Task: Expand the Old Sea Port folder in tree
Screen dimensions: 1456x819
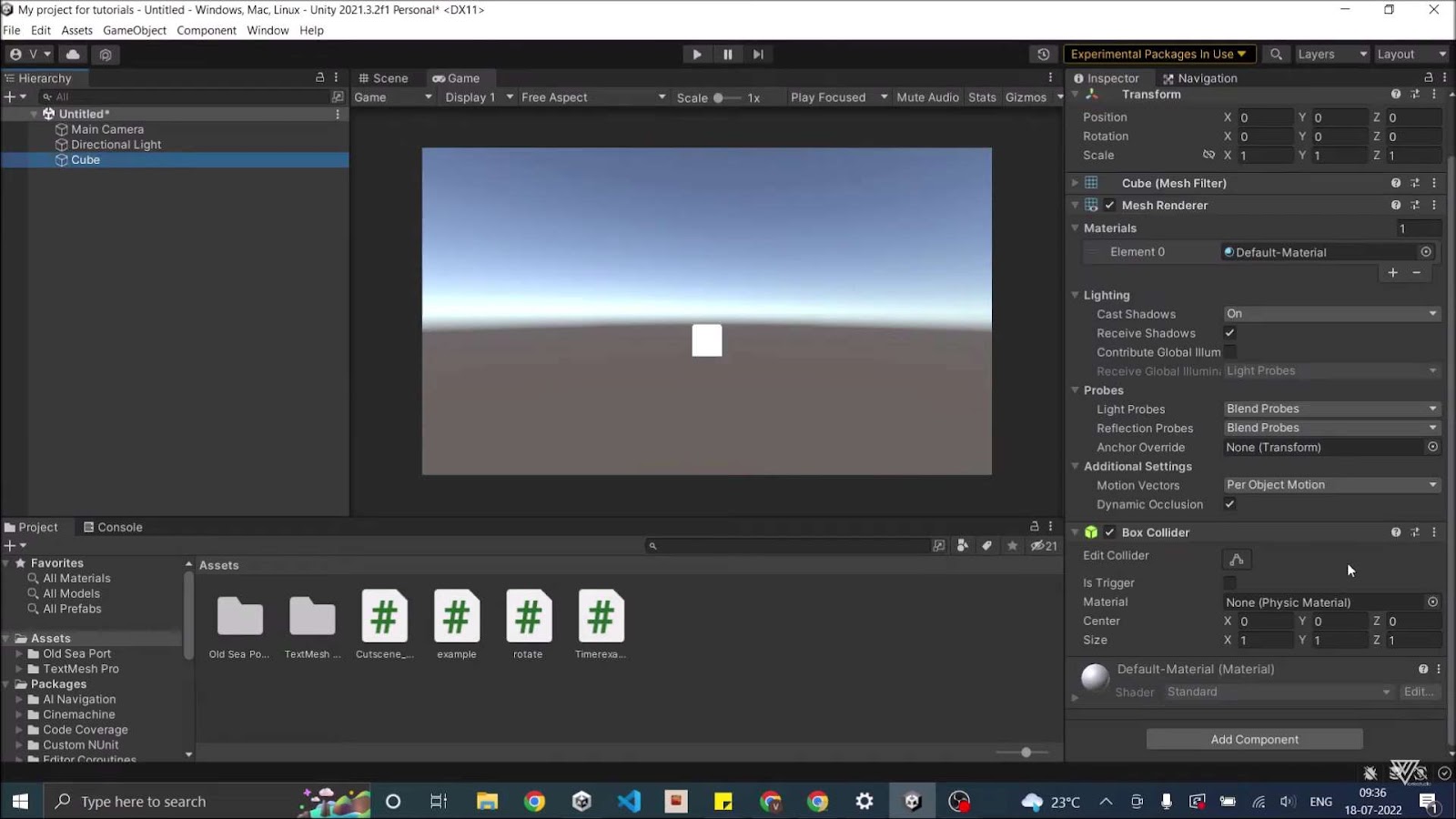Action: [x=18, y=653]
